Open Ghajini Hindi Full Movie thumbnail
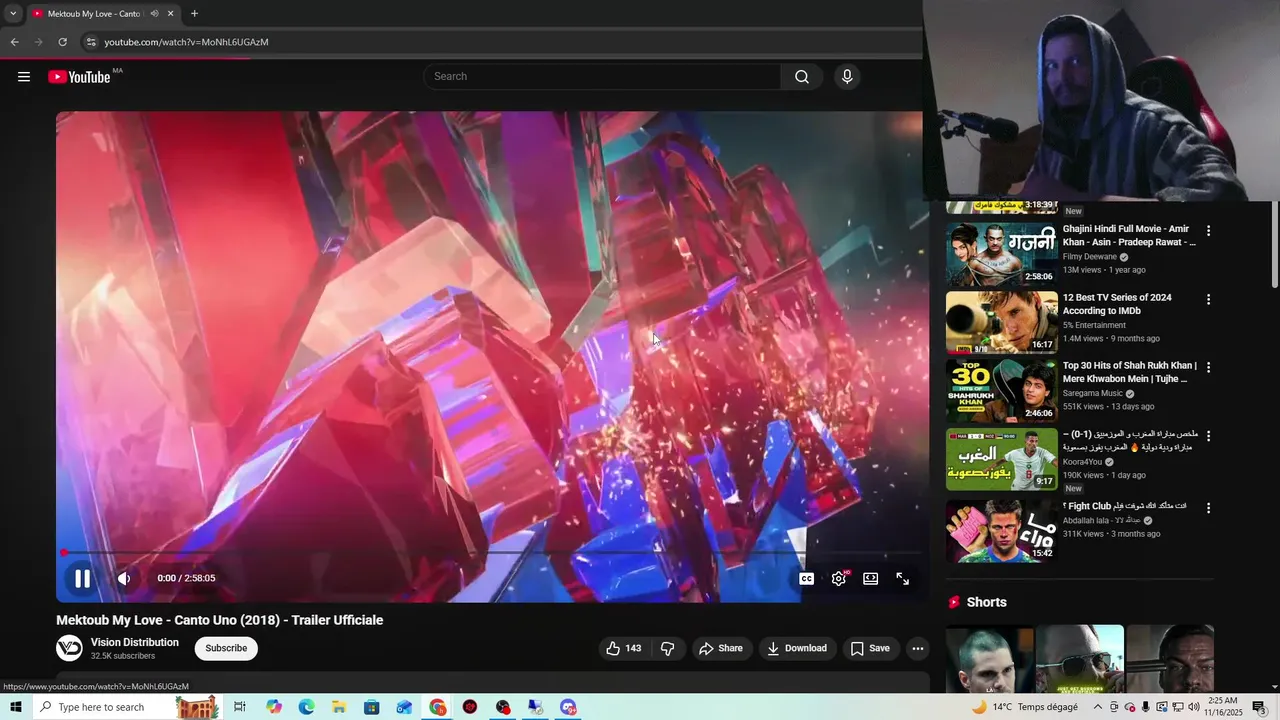Image resolution: width=1280 pixels, height=720 pixels. [1002, 254]
